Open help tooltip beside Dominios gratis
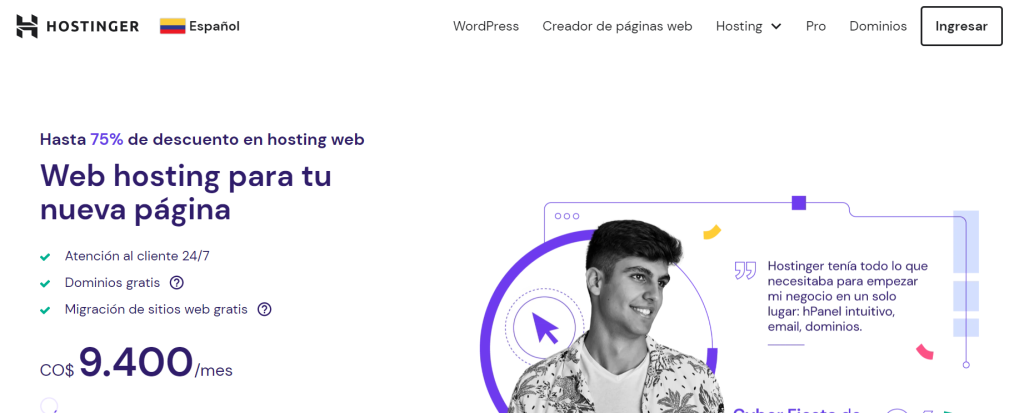 pos(176,283)
